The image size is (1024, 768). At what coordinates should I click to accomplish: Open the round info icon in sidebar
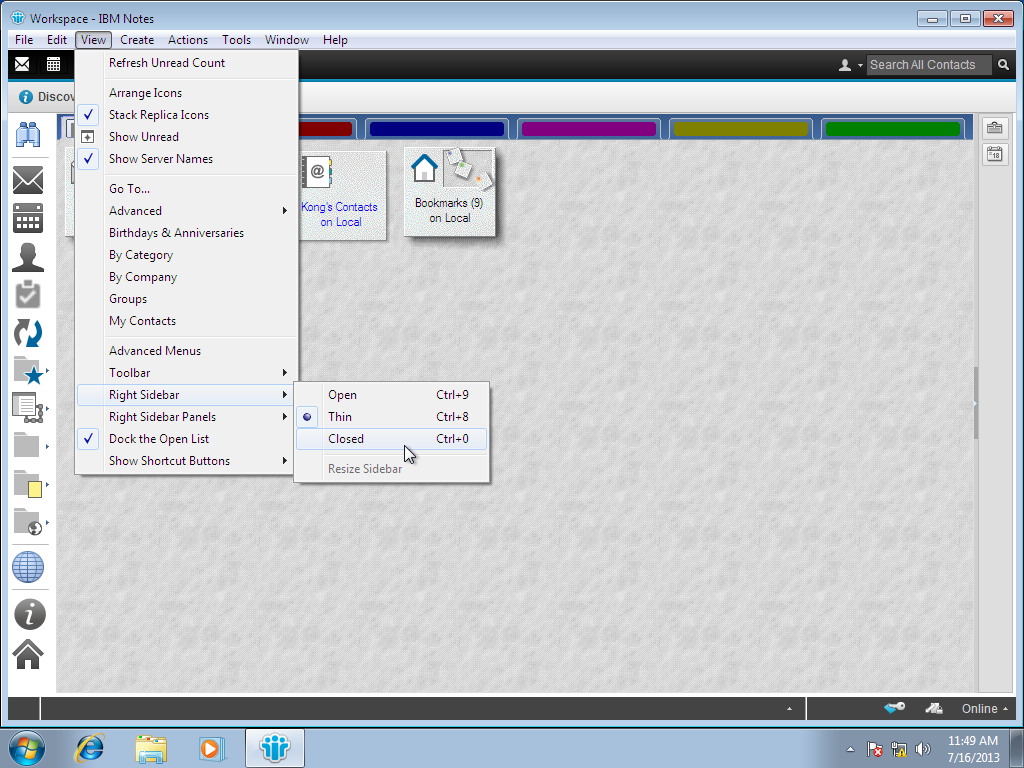(29, 614)
